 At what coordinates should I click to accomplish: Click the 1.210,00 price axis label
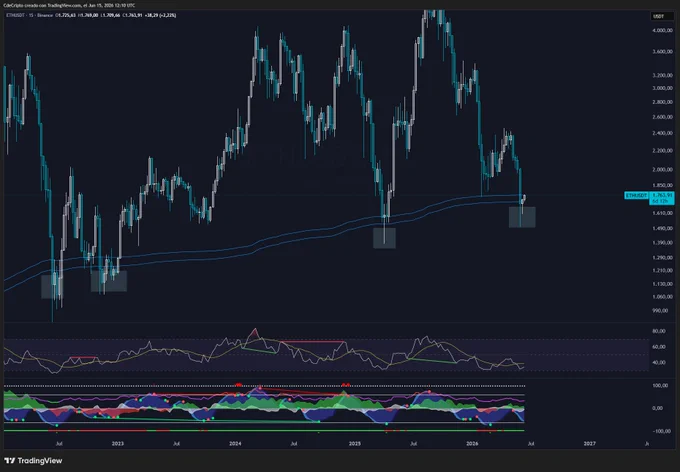point(662,270)
